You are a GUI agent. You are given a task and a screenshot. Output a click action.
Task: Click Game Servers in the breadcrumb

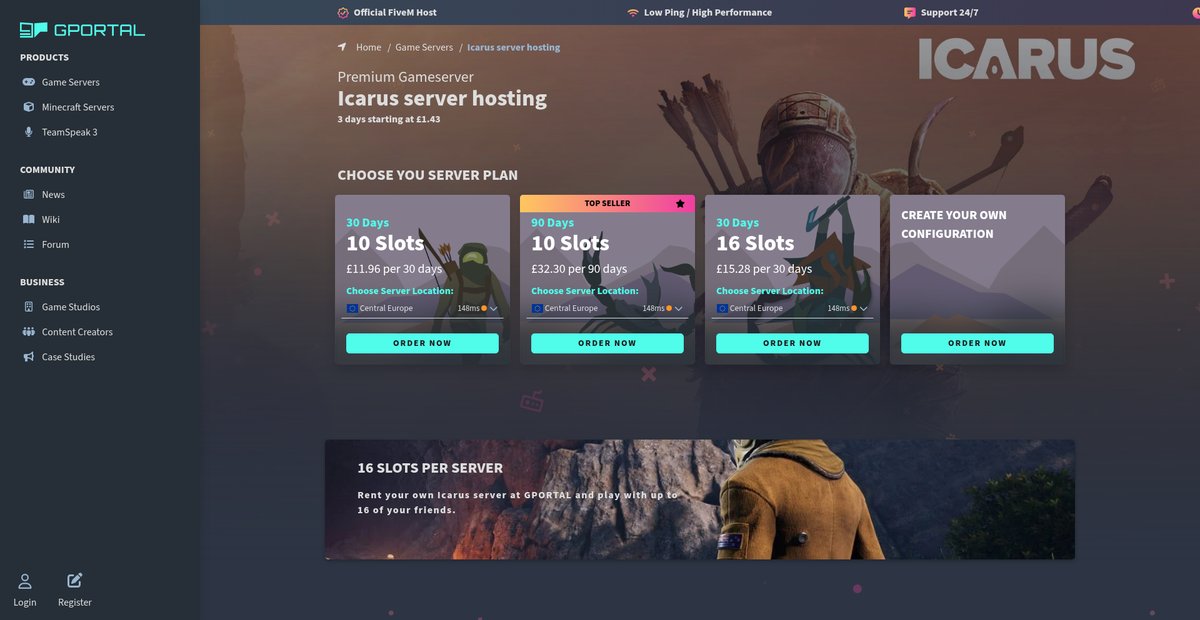click(424, 47)
